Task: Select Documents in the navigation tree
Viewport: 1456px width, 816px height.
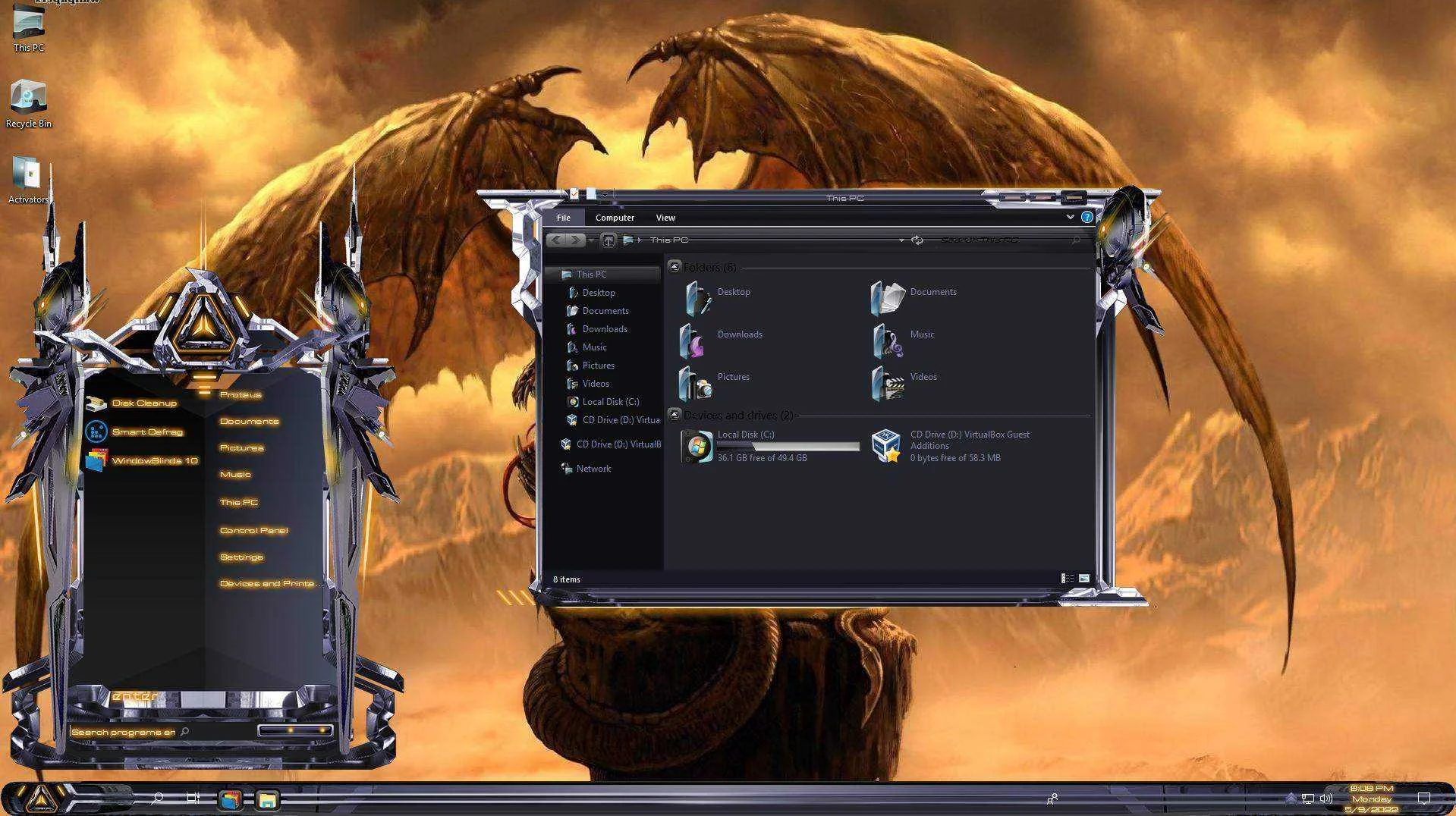Action: [x=598, y=311]
